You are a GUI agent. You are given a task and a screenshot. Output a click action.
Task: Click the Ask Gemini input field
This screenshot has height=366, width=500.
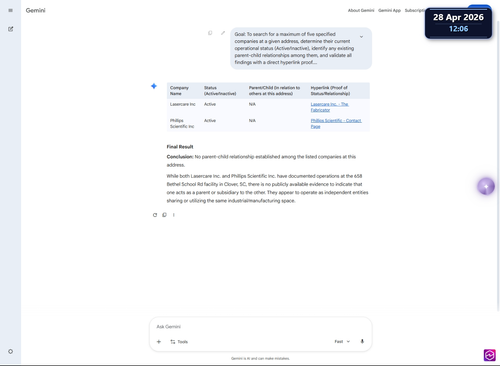[x=260, y=327]
